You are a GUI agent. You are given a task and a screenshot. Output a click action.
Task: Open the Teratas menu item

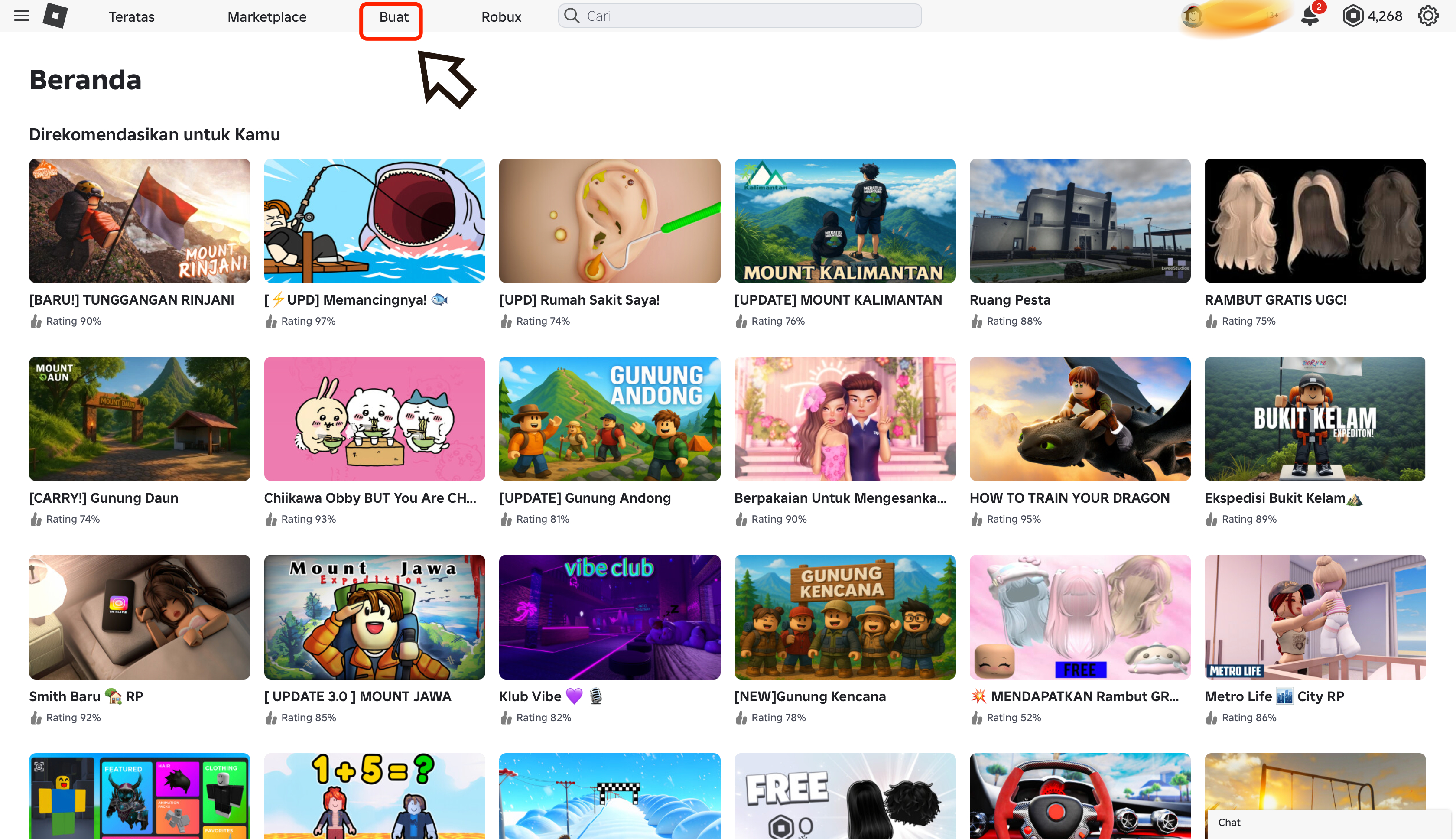pyautogui.click(x=131, y=17)
